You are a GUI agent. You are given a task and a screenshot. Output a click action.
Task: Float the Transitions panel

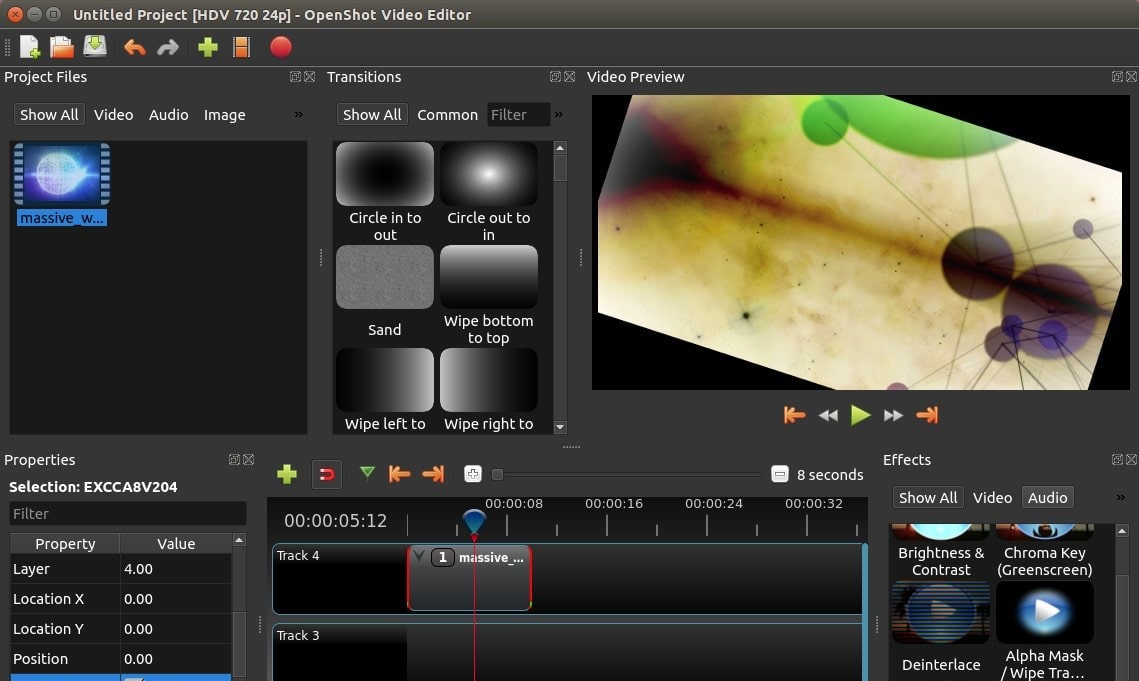[555, 76]
